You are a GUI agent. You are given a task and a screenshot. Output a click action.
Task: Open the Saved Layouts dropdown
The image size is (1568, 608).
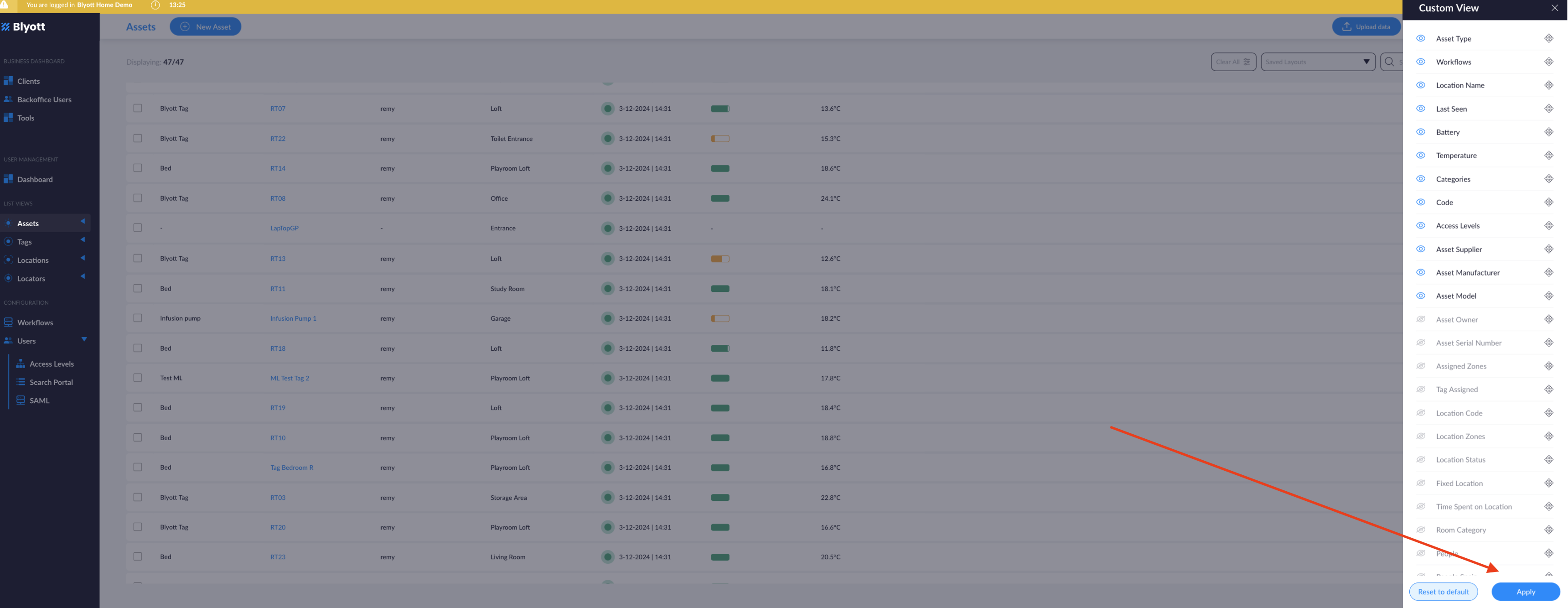(1317, 62)
